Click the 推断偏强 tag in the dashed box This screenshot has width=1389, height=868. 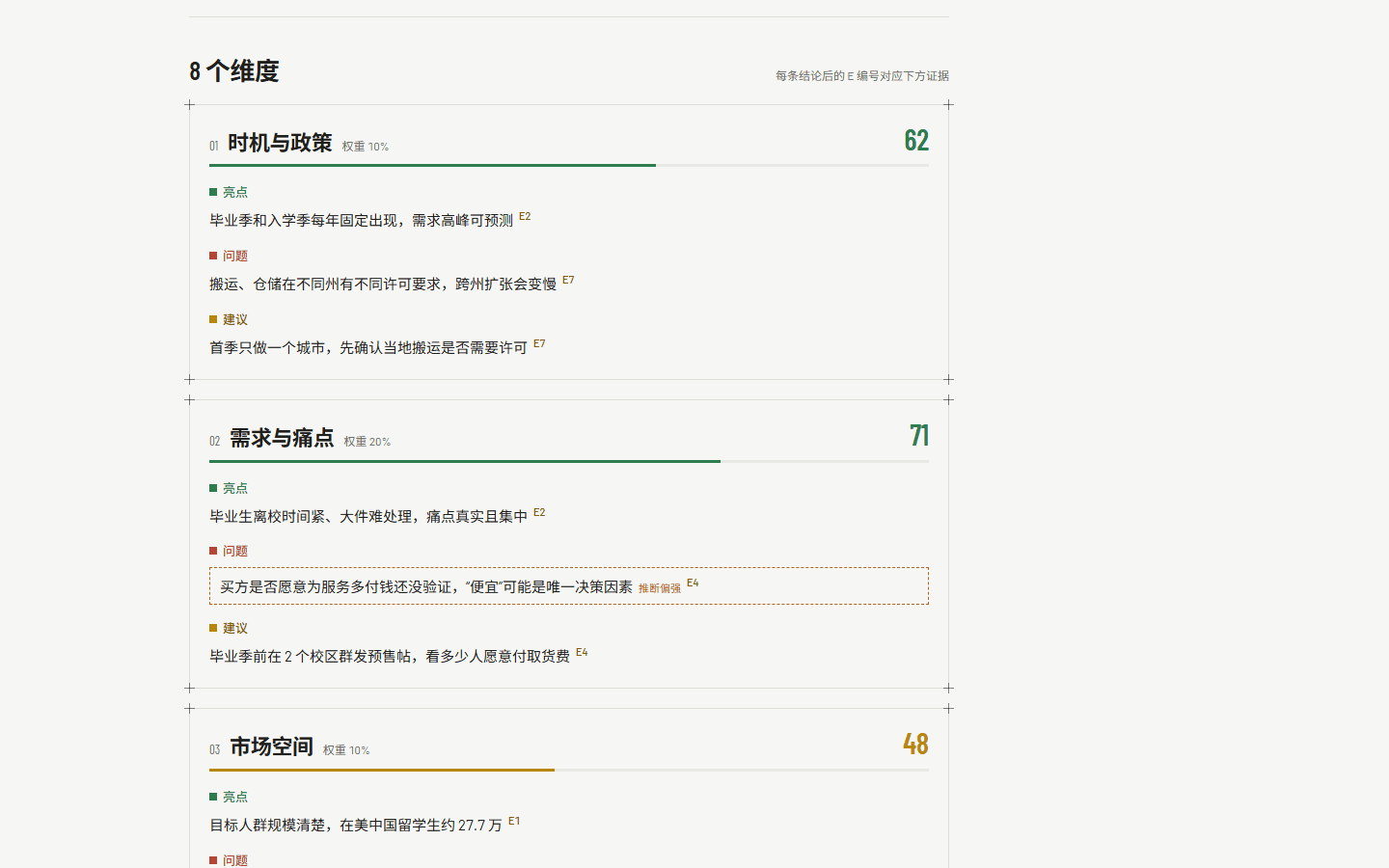click(x=660, y=588)
